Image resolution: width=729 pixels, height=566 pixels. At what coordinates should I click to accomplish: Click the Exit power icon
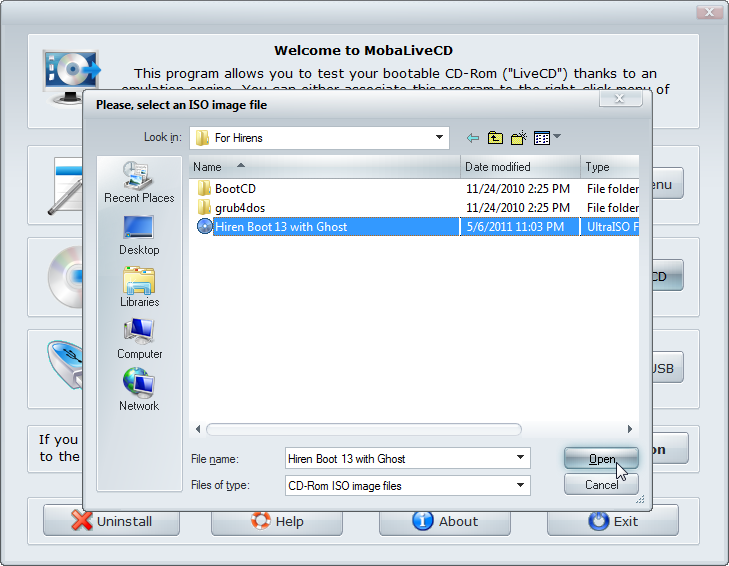coord(598,521)
